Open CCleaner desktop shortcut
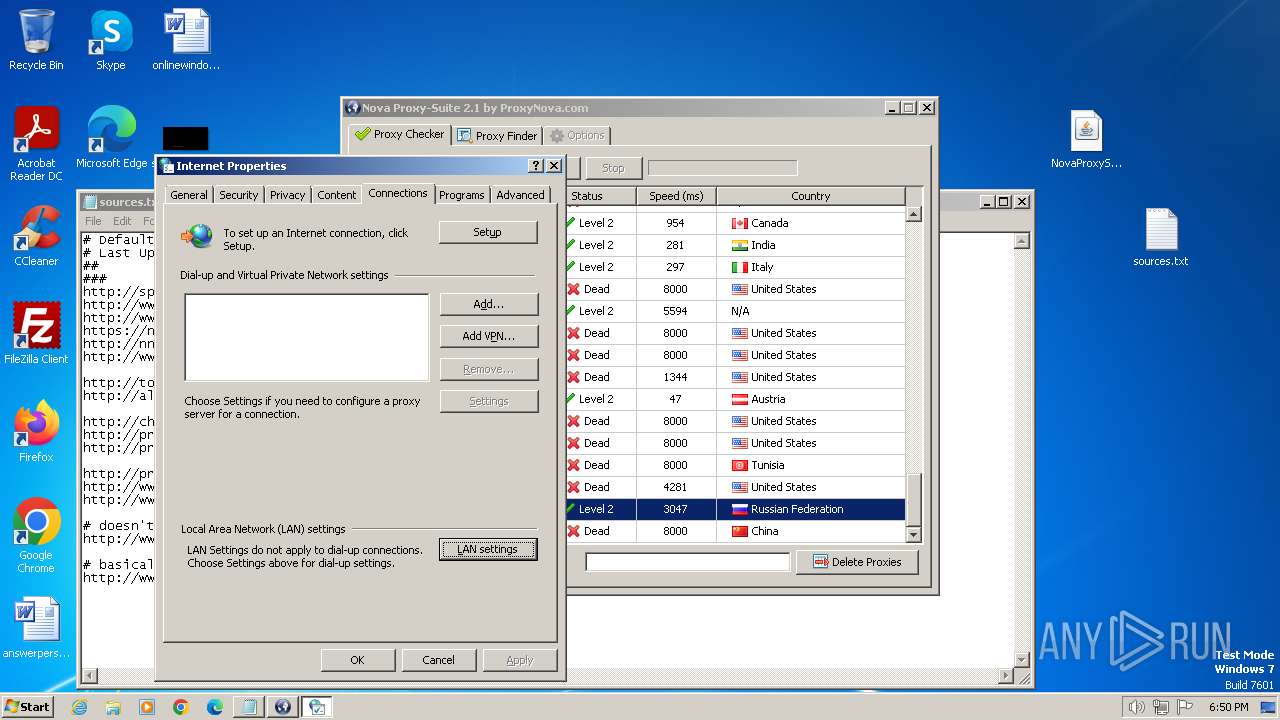 36,236
